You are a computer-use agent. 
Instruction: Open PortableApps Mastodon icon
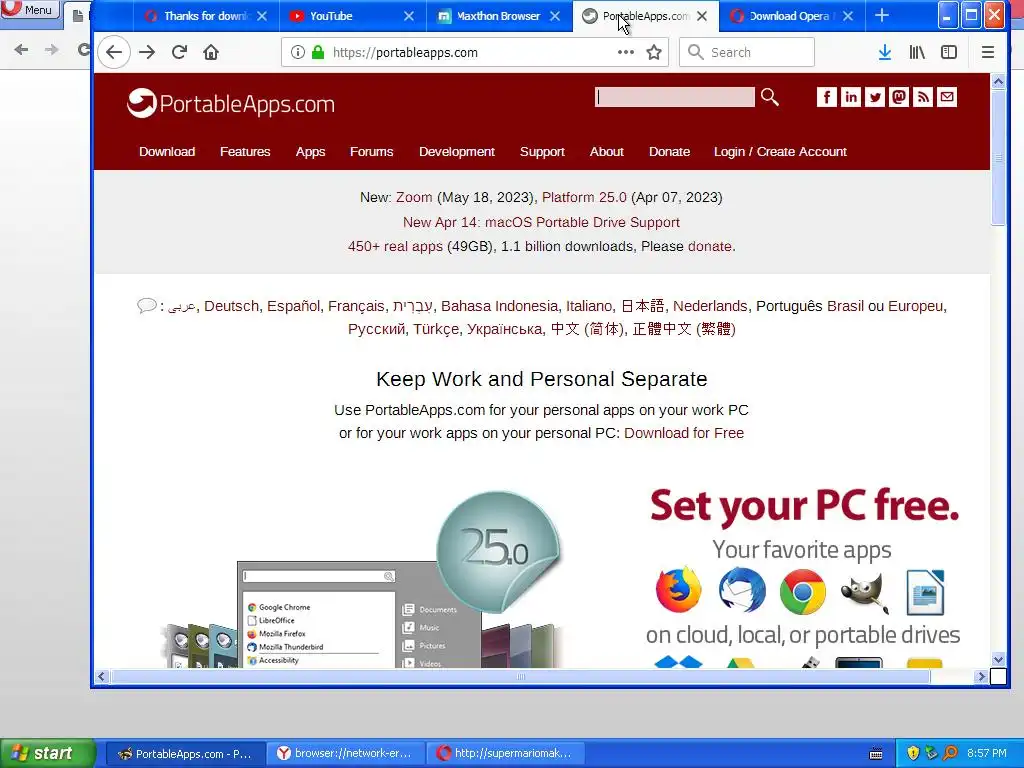(x=899, y=97)
